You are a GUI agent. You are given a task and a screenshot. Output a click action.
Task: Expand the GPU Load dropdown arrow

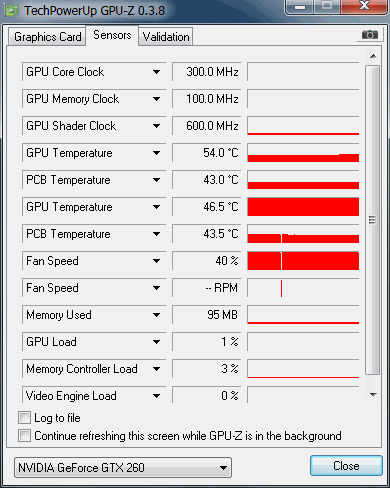[x=156, y=342]
